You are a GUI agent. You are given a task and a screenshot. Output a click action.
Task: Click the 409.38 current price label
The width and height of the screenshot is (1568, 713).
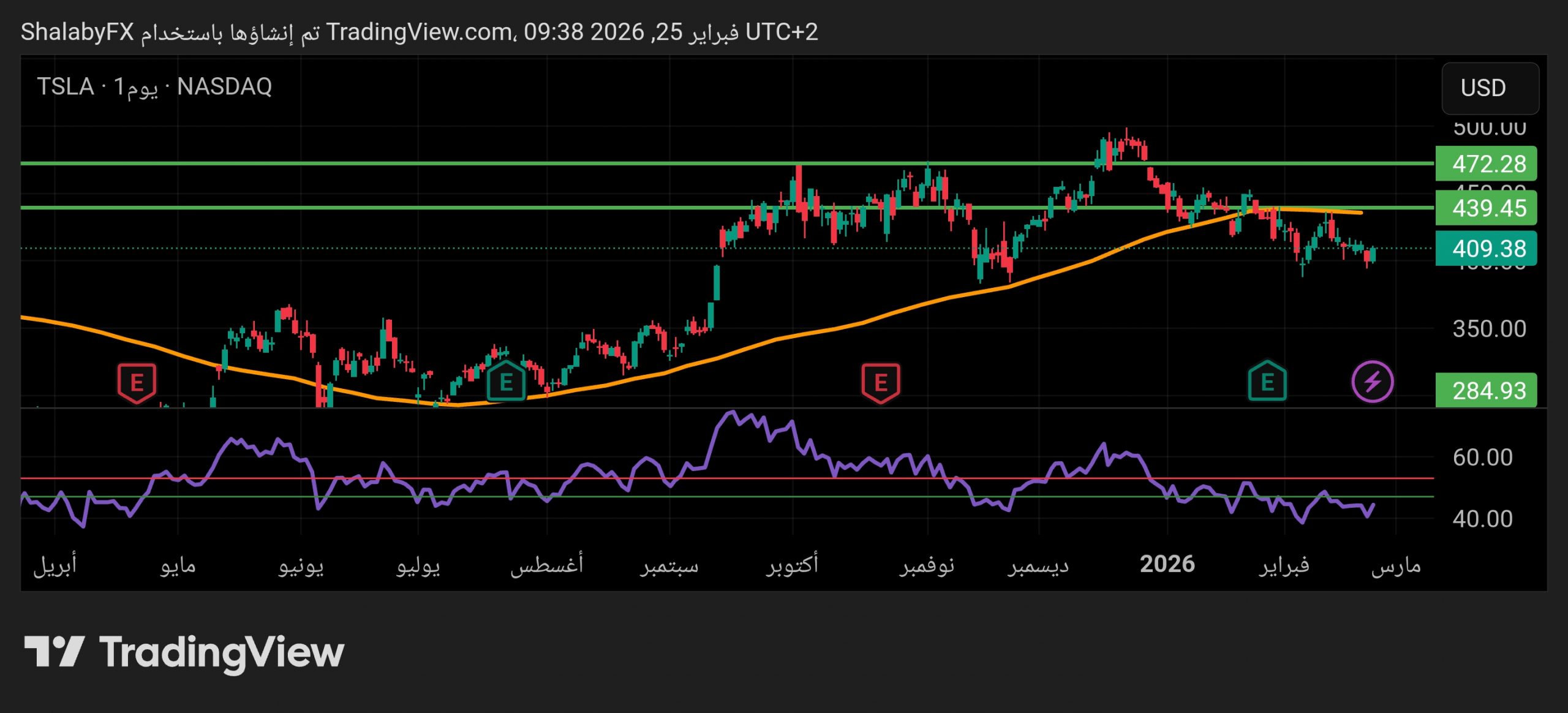click(1485, 249)
